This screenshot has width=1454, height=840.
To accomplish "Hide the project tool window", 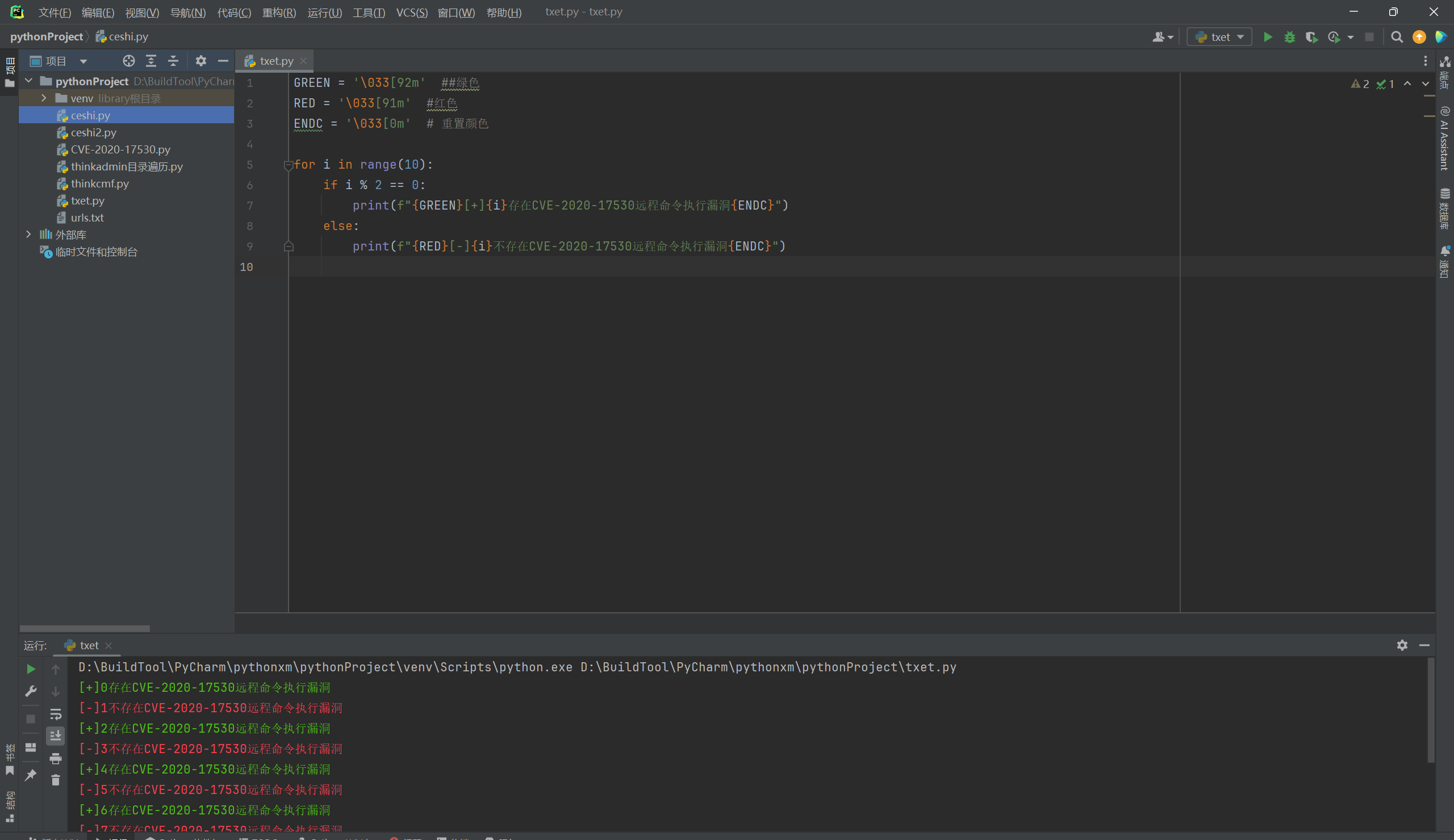I will 223,61.
